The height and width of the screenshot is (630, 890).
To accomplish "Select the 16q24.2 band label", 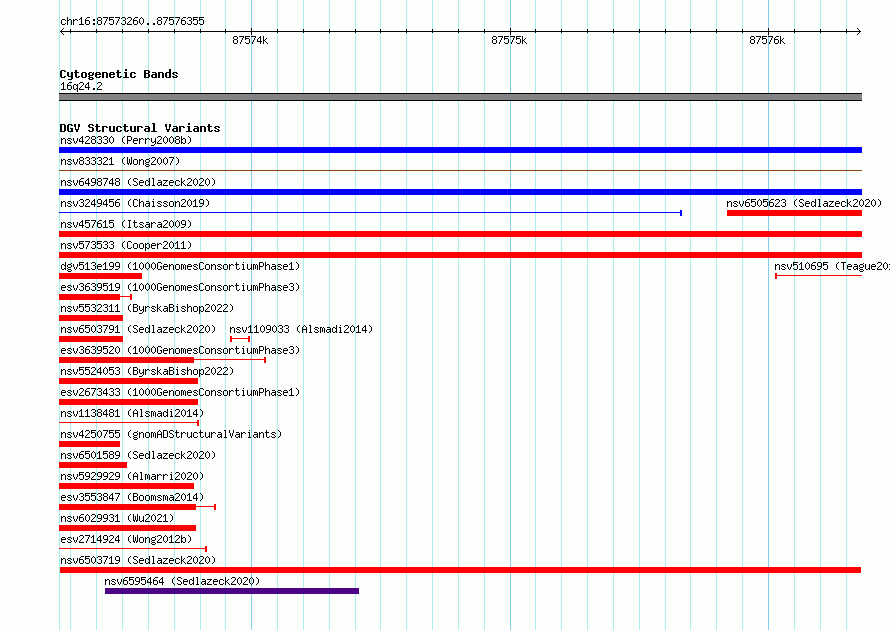I will [x=81, y=86].
